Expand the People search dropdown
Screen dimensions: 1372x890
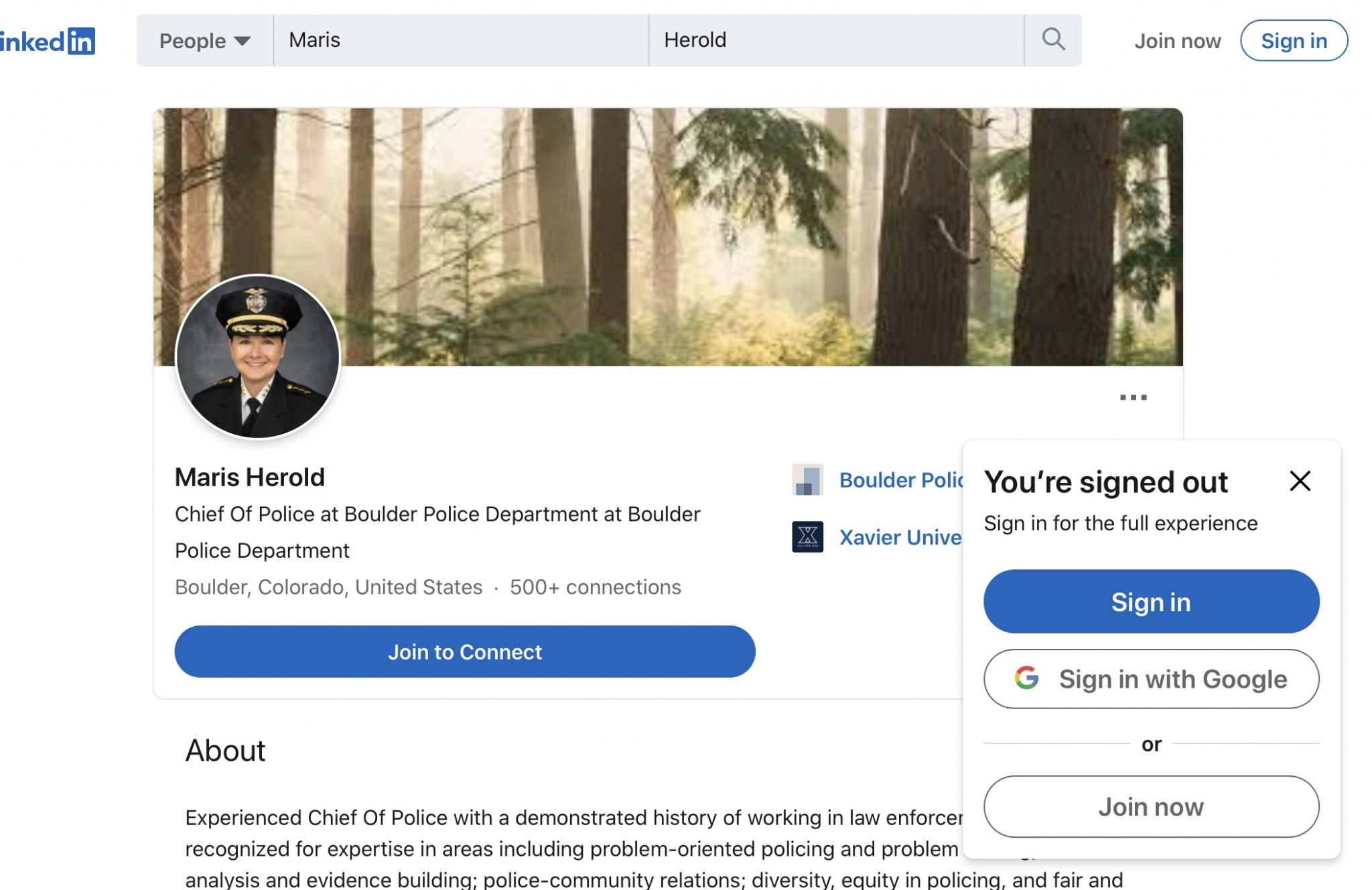coord(204,41)
